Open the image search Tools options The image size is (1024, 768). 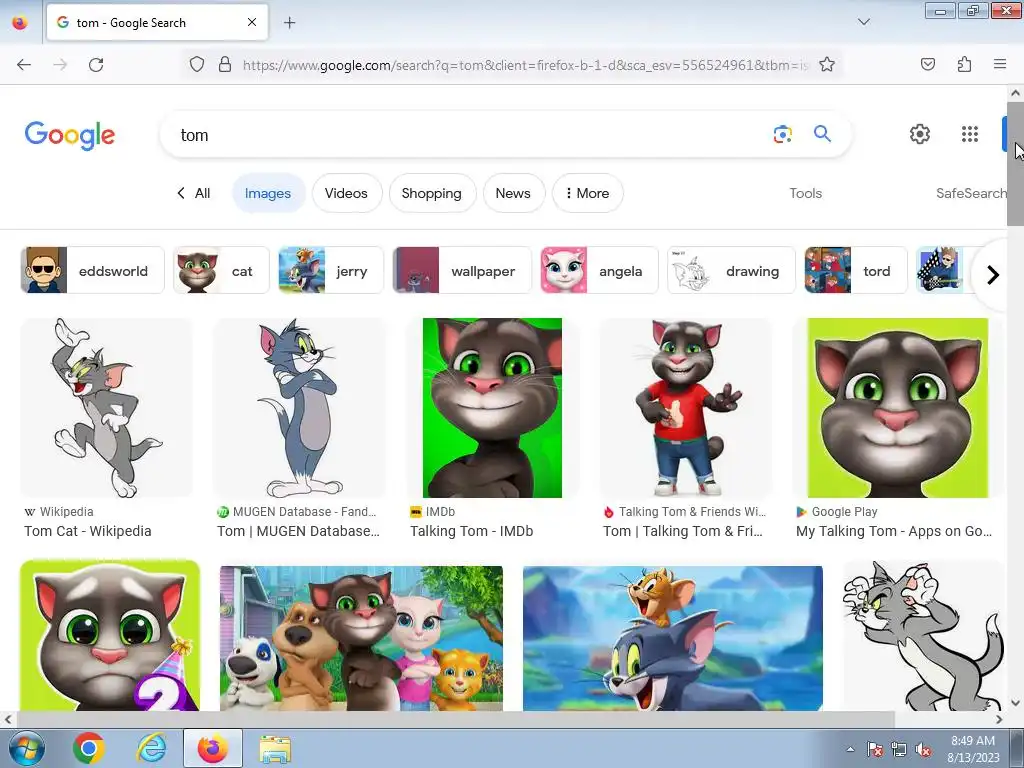(805, 193)
